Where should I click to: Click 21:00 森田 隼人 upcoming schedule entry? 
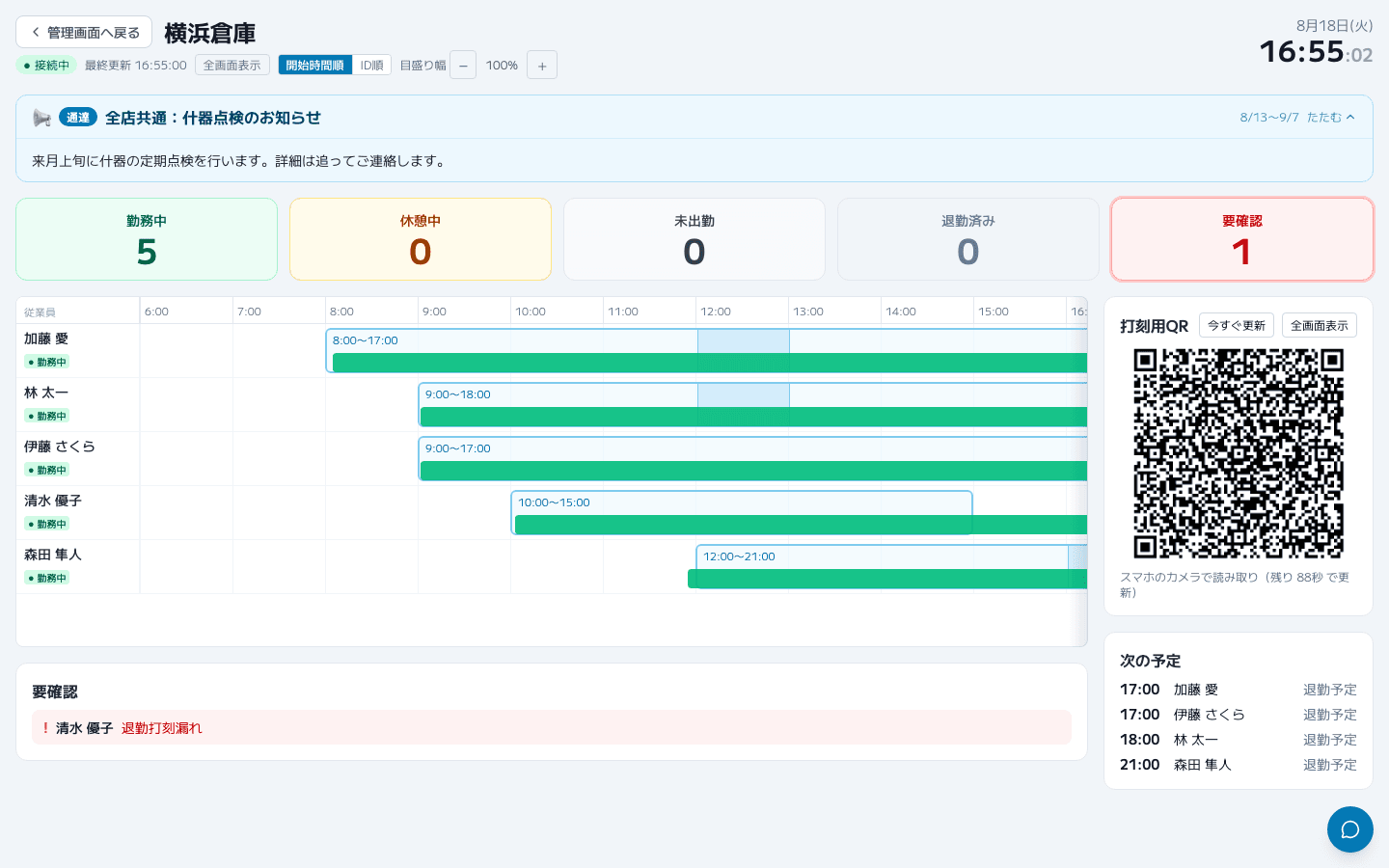point(1239,765)
